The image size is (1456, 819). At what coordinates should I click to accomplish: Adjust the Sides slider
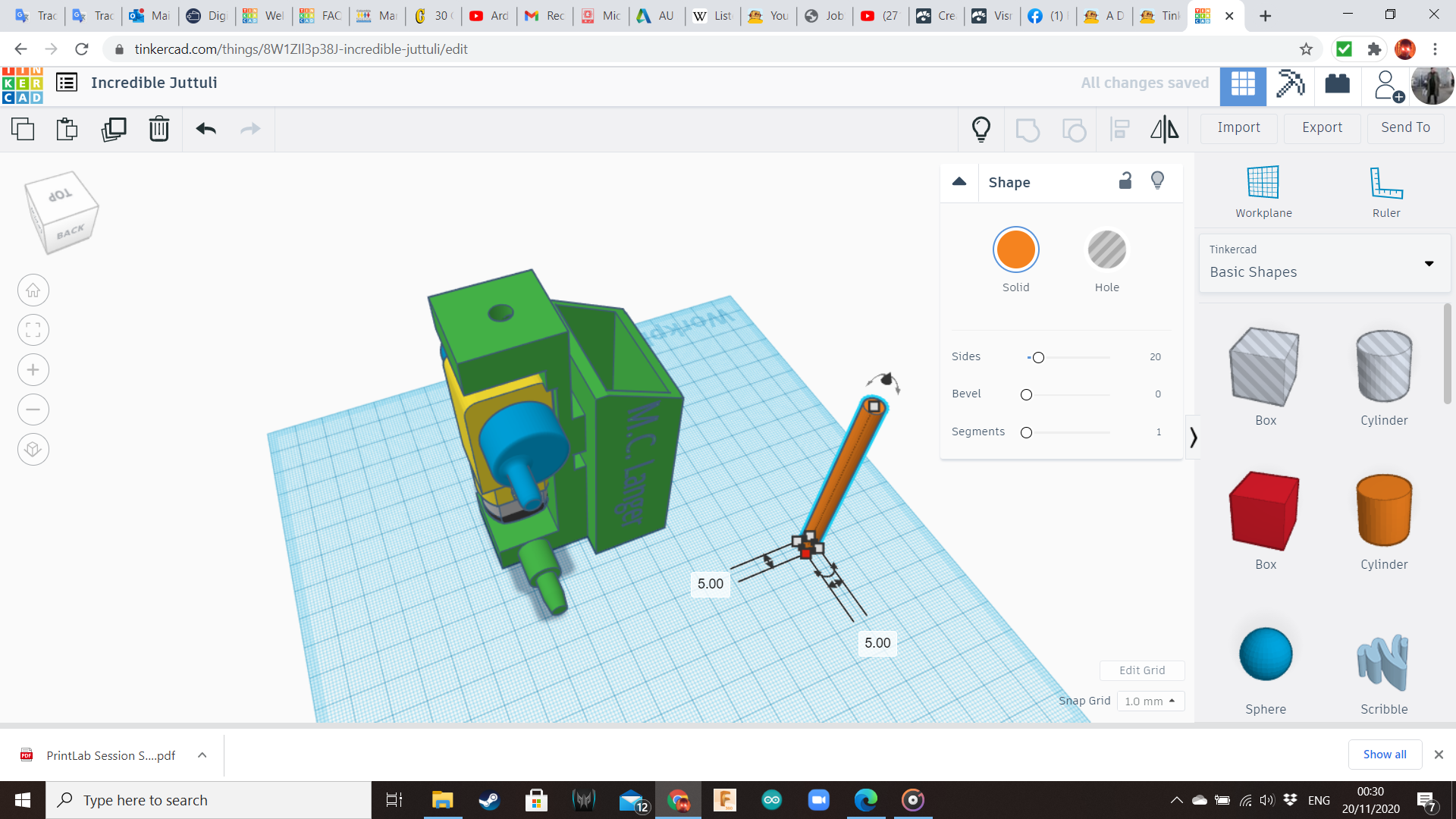[1038, 357]
